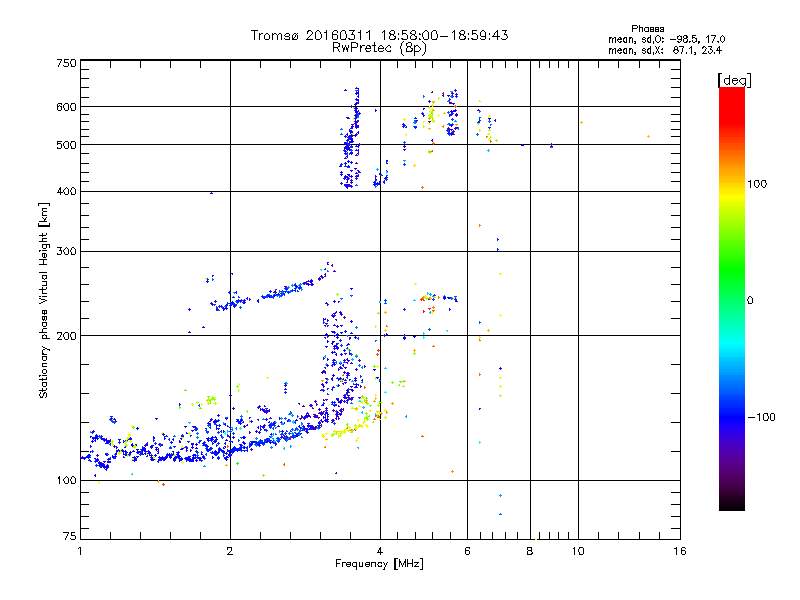Viewport: 800px width, 600px height.
Task: Click the '300' height axis tick label
Action: (x=66, y=252)
